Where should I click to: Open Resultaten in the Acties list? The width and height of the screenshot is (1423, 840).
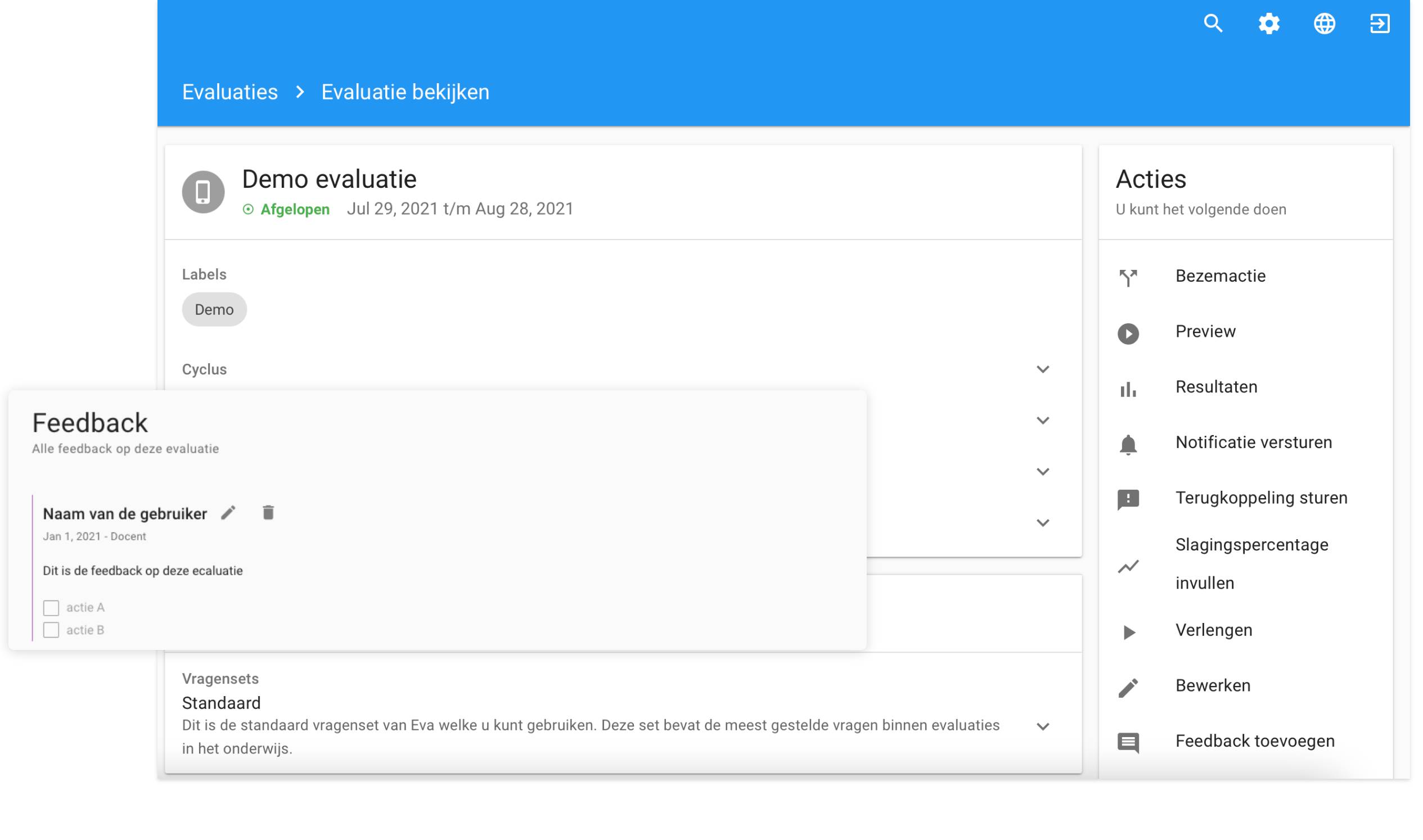(1216, 387)
